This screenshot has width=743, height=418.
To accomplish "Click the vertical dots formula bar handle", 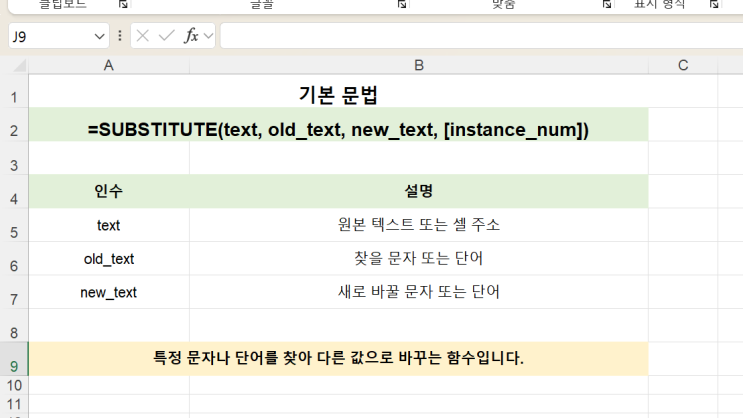I will click(x=120, y=36).
